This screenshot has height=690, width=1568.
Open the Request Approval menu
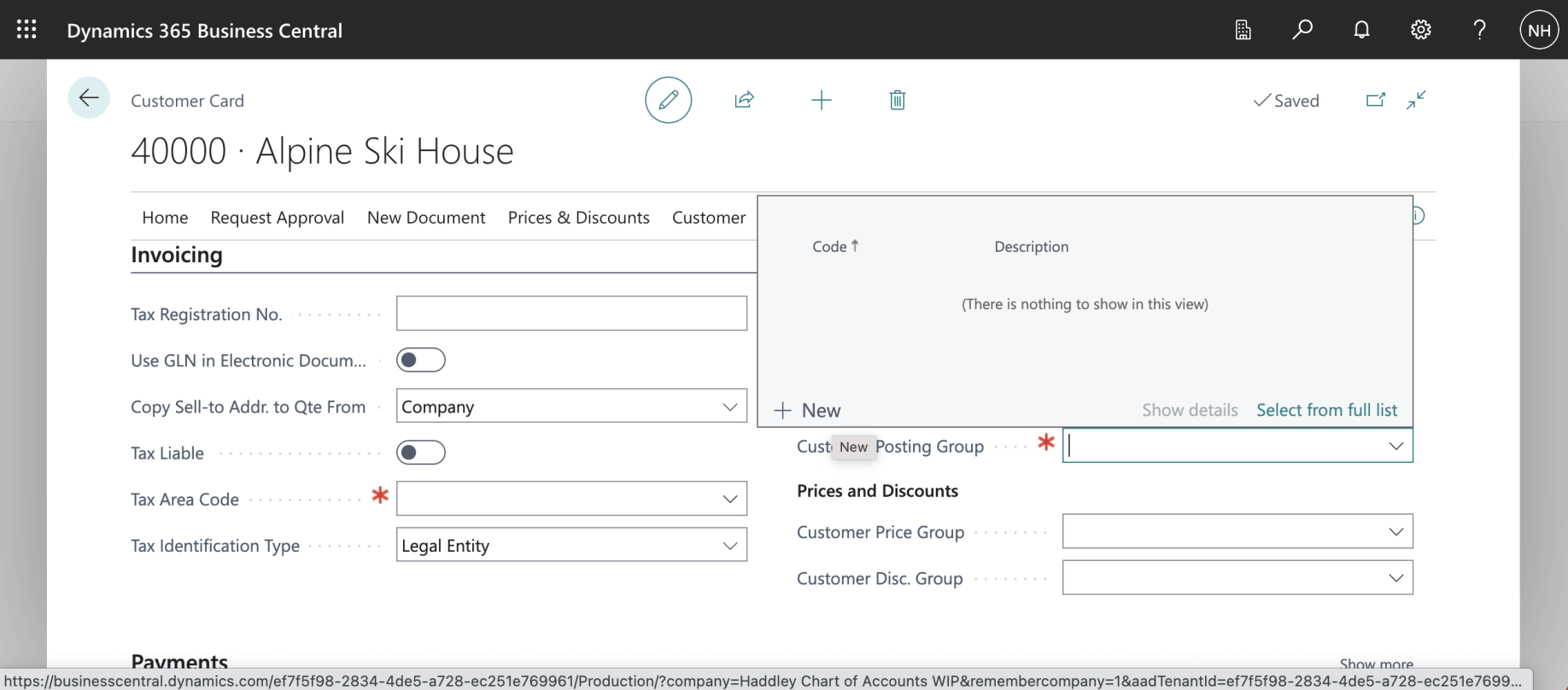click(277, 218)
